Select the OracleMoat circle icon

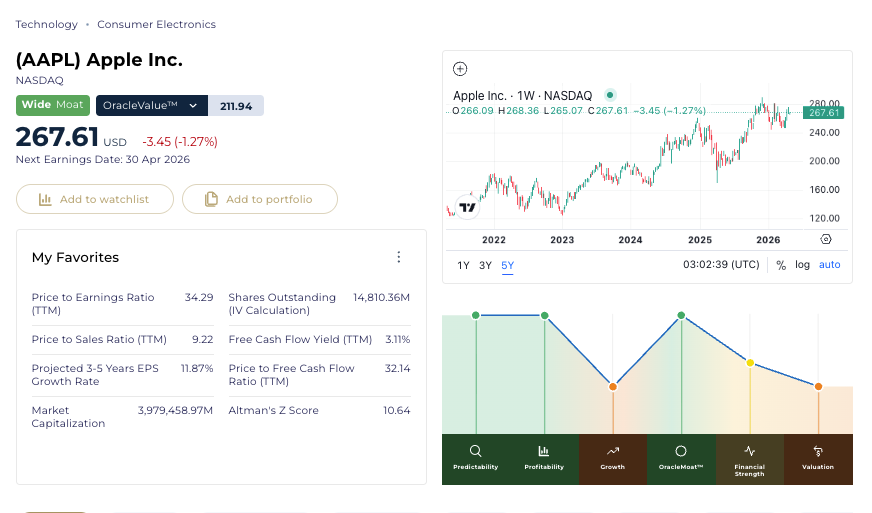tap(681, 451)
